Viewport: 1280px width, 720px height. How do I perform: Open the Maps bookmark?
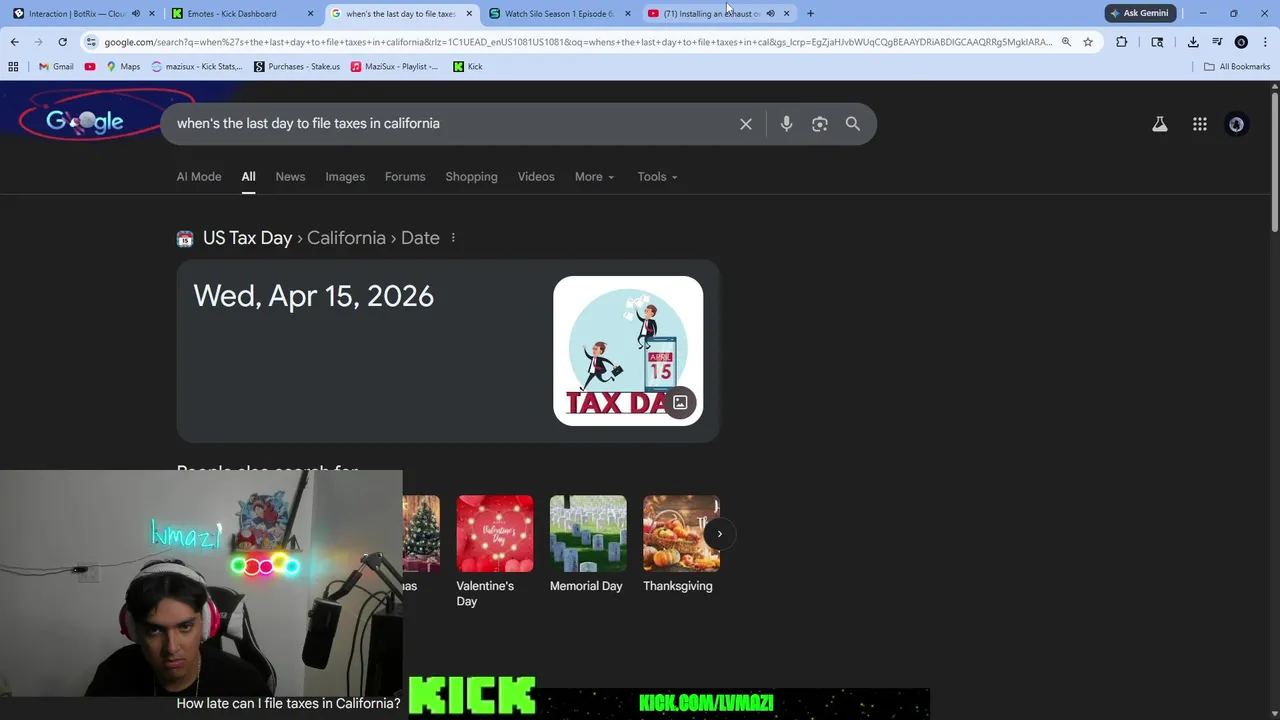point(124,66)
